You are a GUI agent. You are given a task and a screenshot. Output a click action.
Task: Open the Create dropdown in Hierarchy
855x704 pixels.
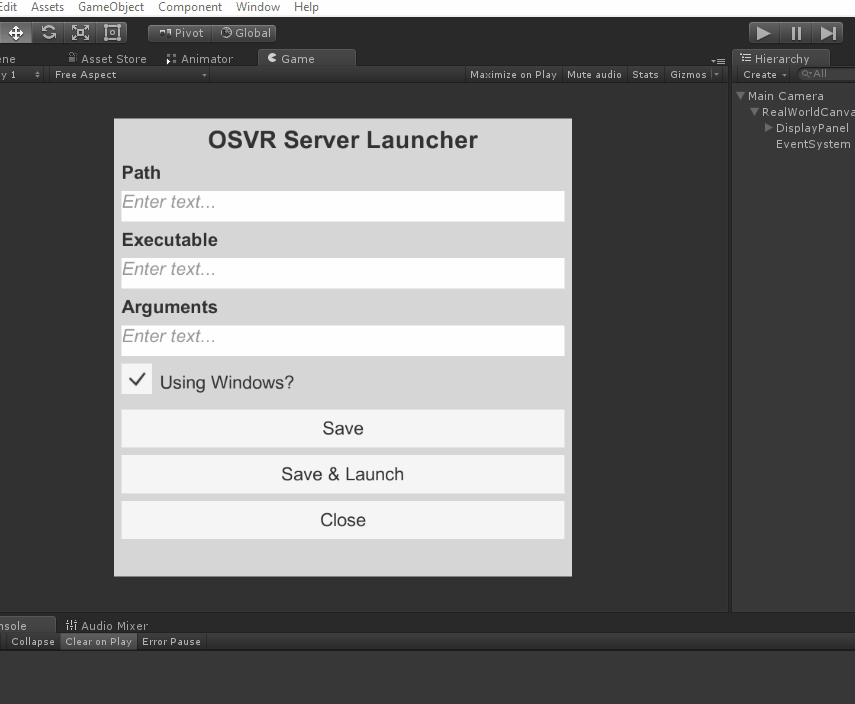coord(764,75)
